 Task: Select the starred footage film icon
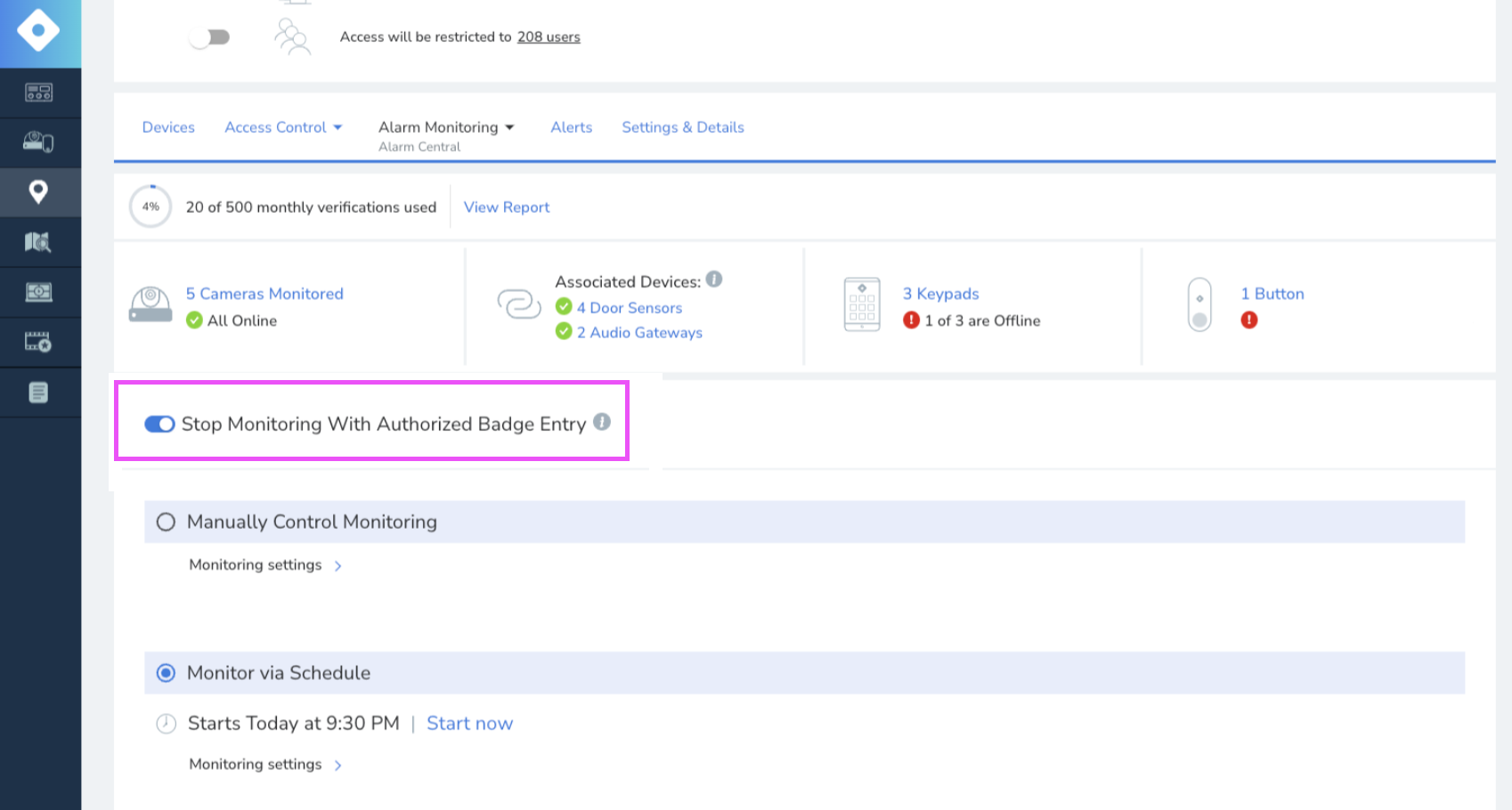tap(40, 341)
